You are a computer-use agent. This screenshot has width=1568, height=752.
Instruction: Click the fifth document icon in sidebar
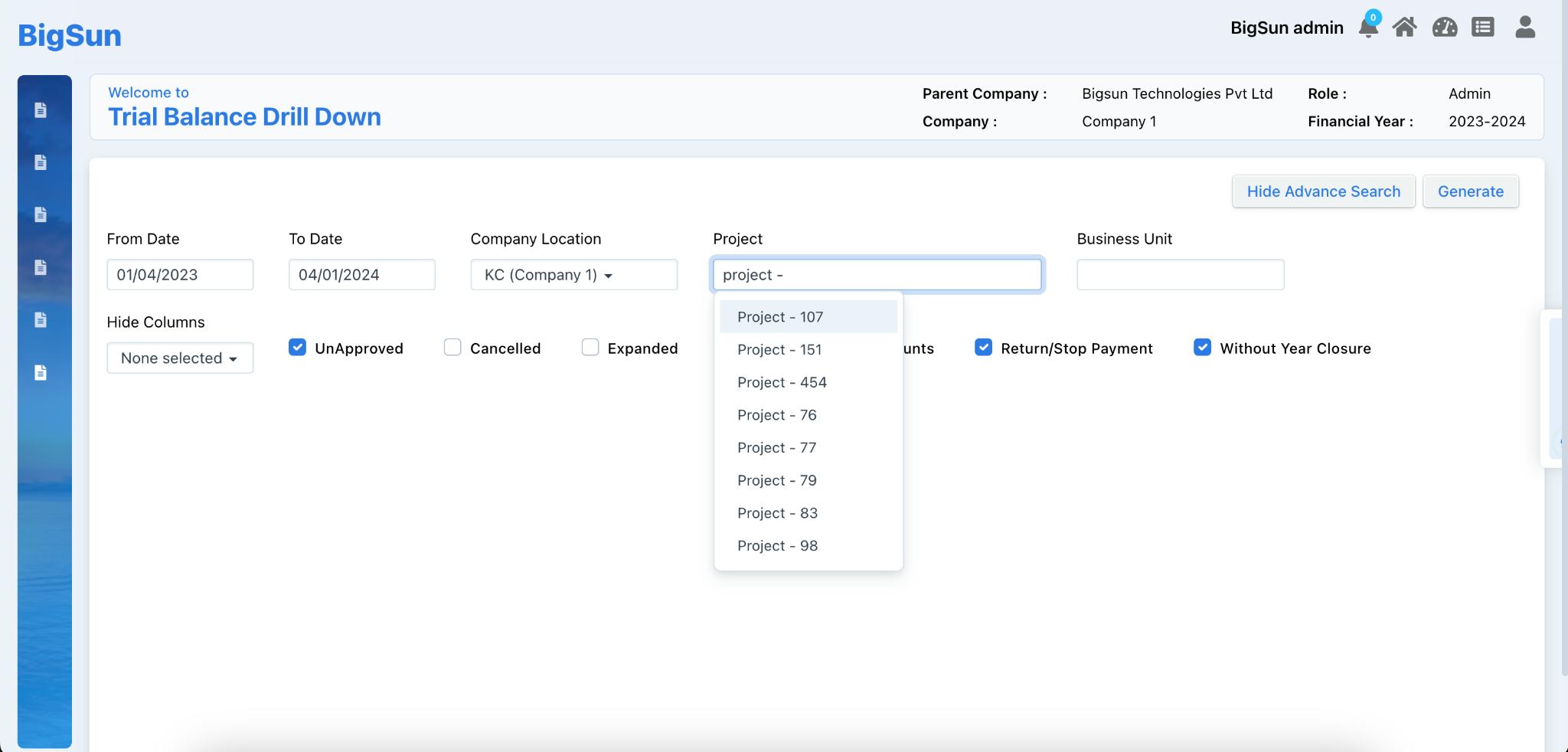pos(41,319)
